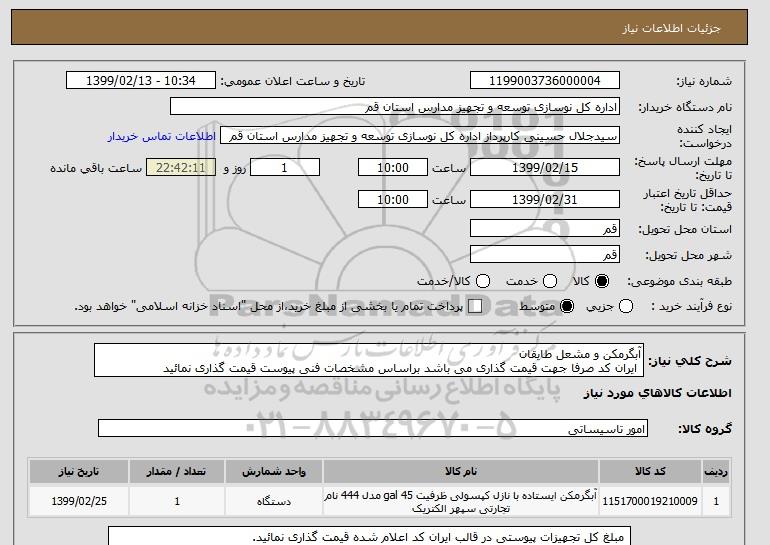Click the نام کالا column header
The image size is (770, 545).
pos(461,471)
